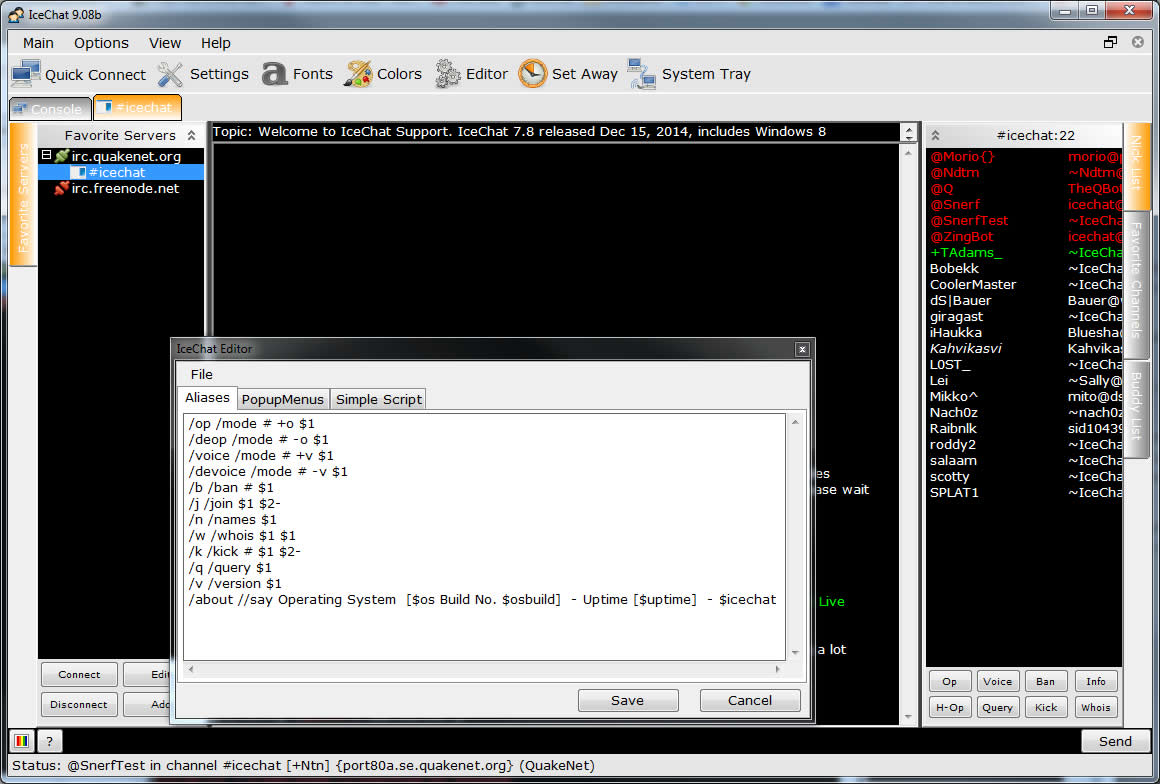Click the irc.quakenet.org connected server icon
The width and height of the screenshot is (1160, 784).
coord(61,156)
